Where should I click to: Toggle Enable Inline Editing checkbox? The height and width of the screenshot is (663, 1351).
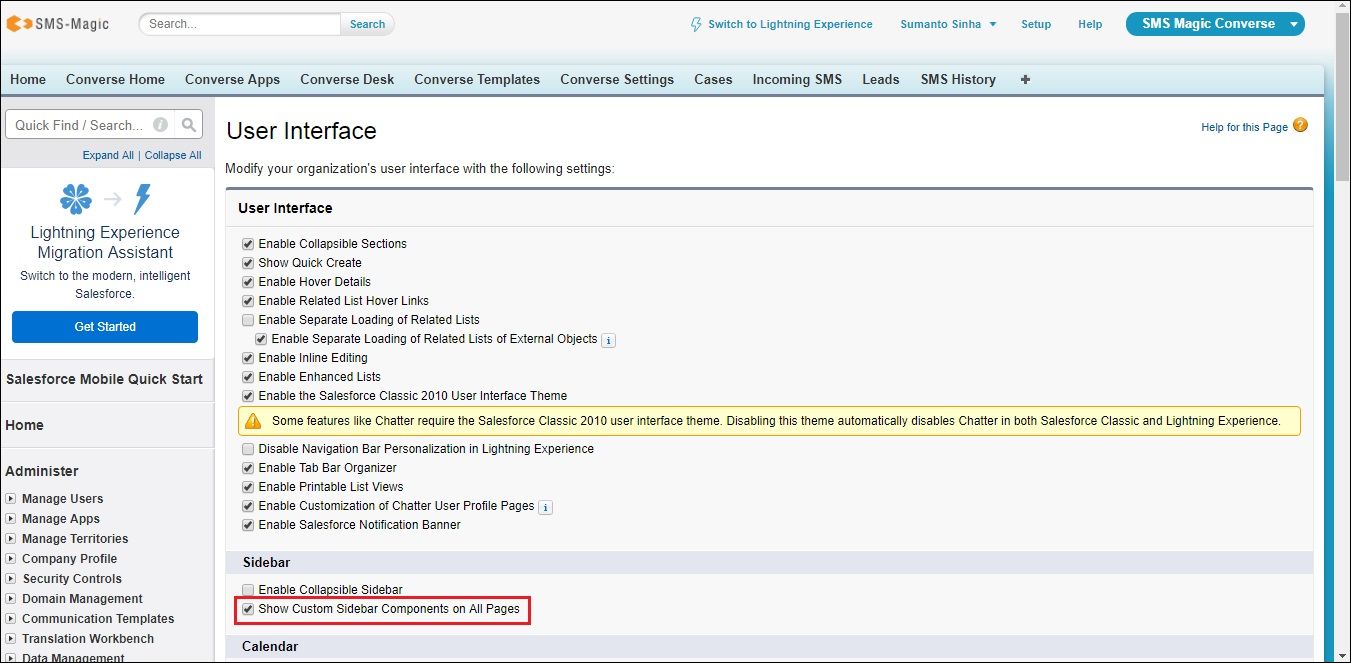click(x=248, y=358)
